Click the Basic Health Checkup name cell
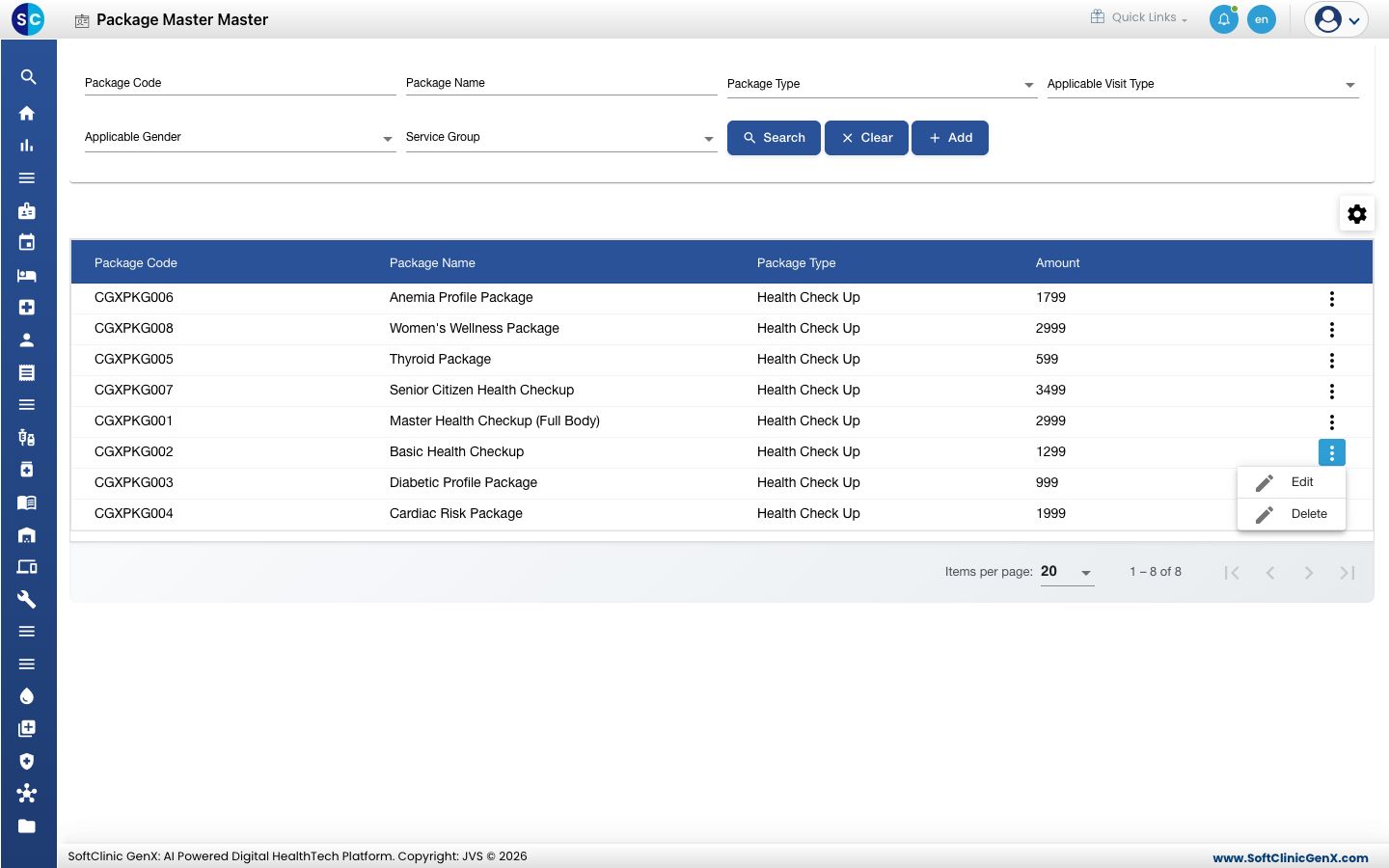 tap(456, 452)
